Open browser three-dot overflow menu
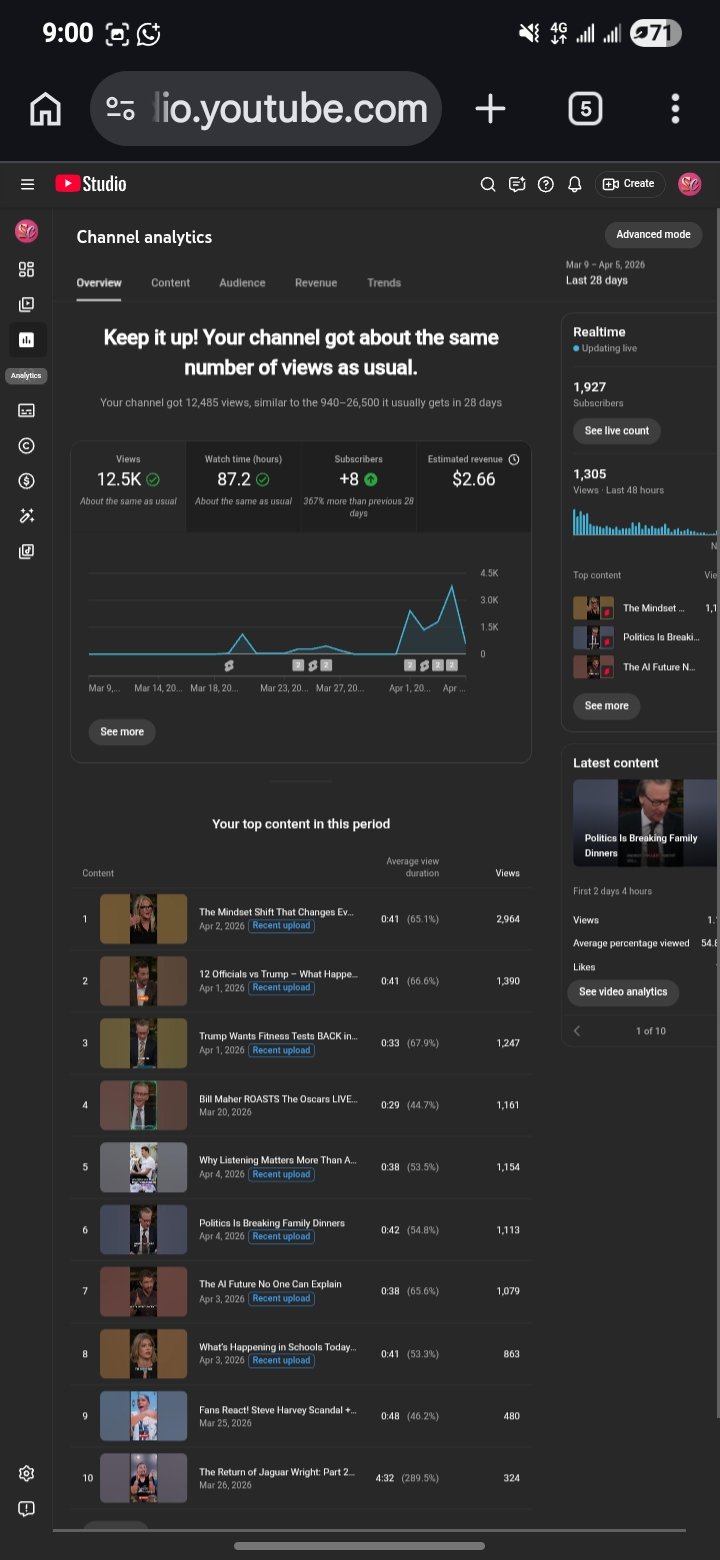The width and height of the screenshot is (720, 1560). tap(675, 109)
